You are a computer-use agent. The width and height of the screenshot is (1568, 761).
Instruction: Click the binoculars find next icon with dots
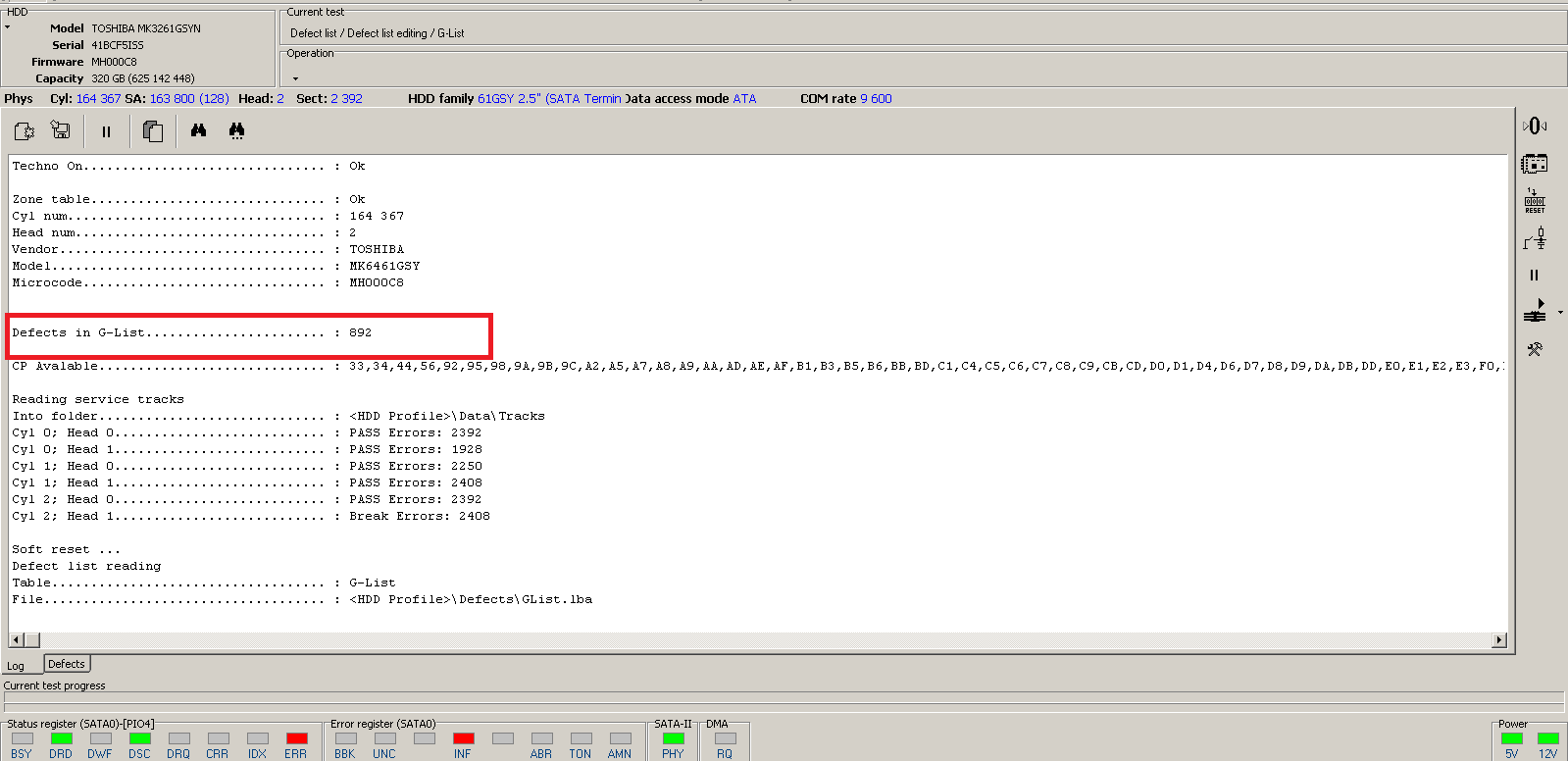click(236, 130)
